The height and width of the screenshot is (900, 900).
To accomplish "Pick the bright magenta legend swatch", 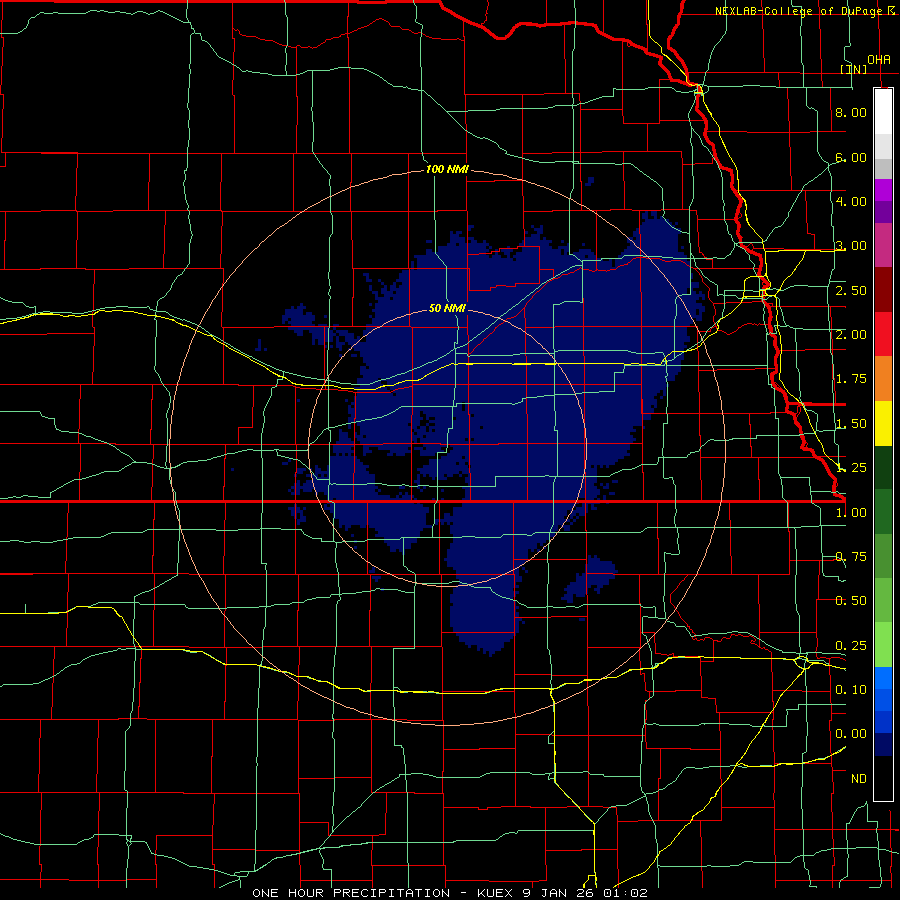I will [883, 190].
